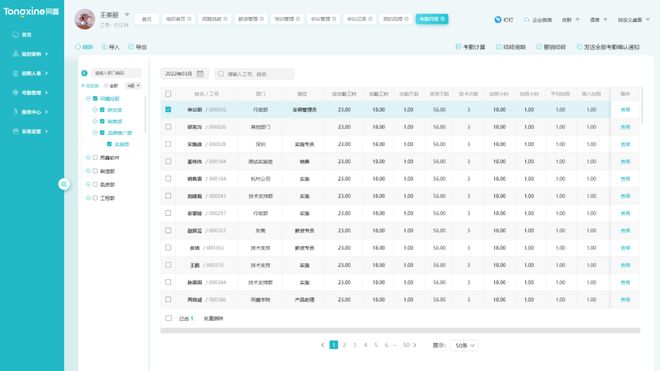Focus the employee ID and name search field

[254, 74]
